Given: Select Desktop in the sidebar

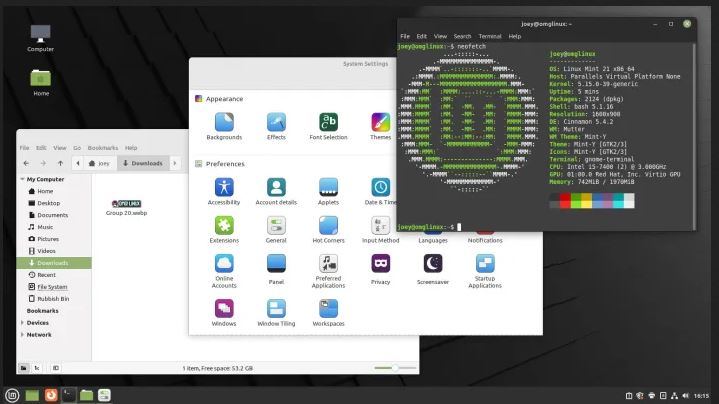Looking at the screenshot, I should [54, 203].
